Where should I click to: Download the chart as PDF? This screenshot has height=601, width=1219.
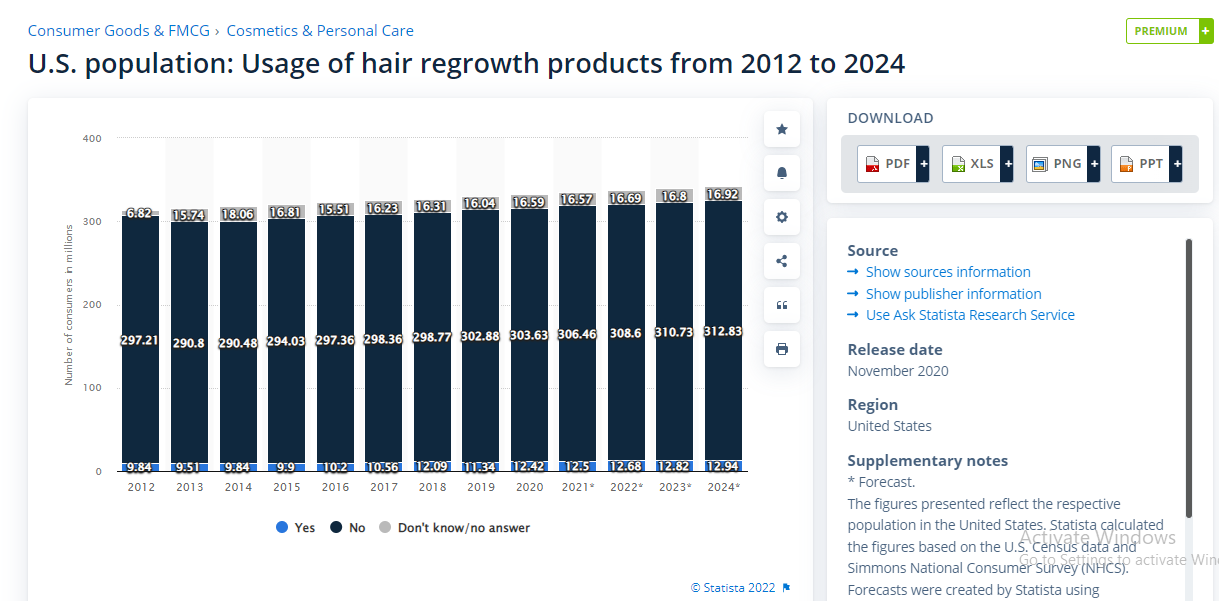(x=894, y=163)
